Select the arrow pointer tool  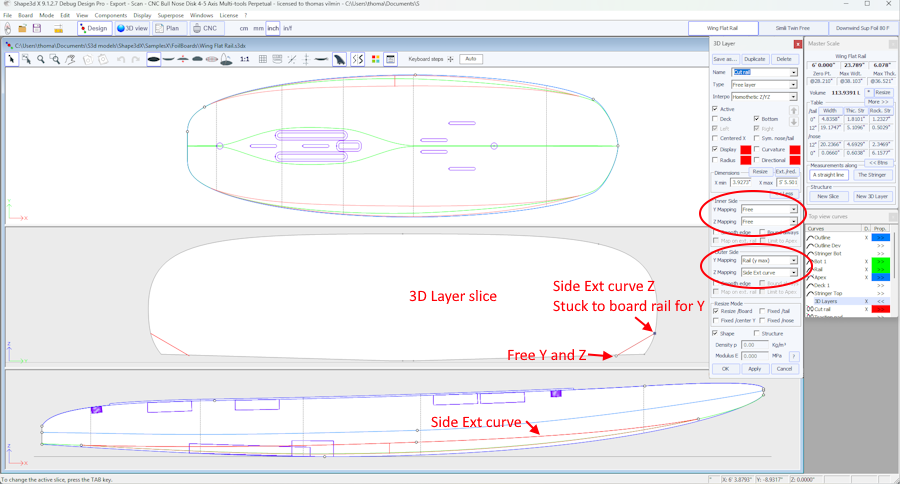click(x=12, y=60)
